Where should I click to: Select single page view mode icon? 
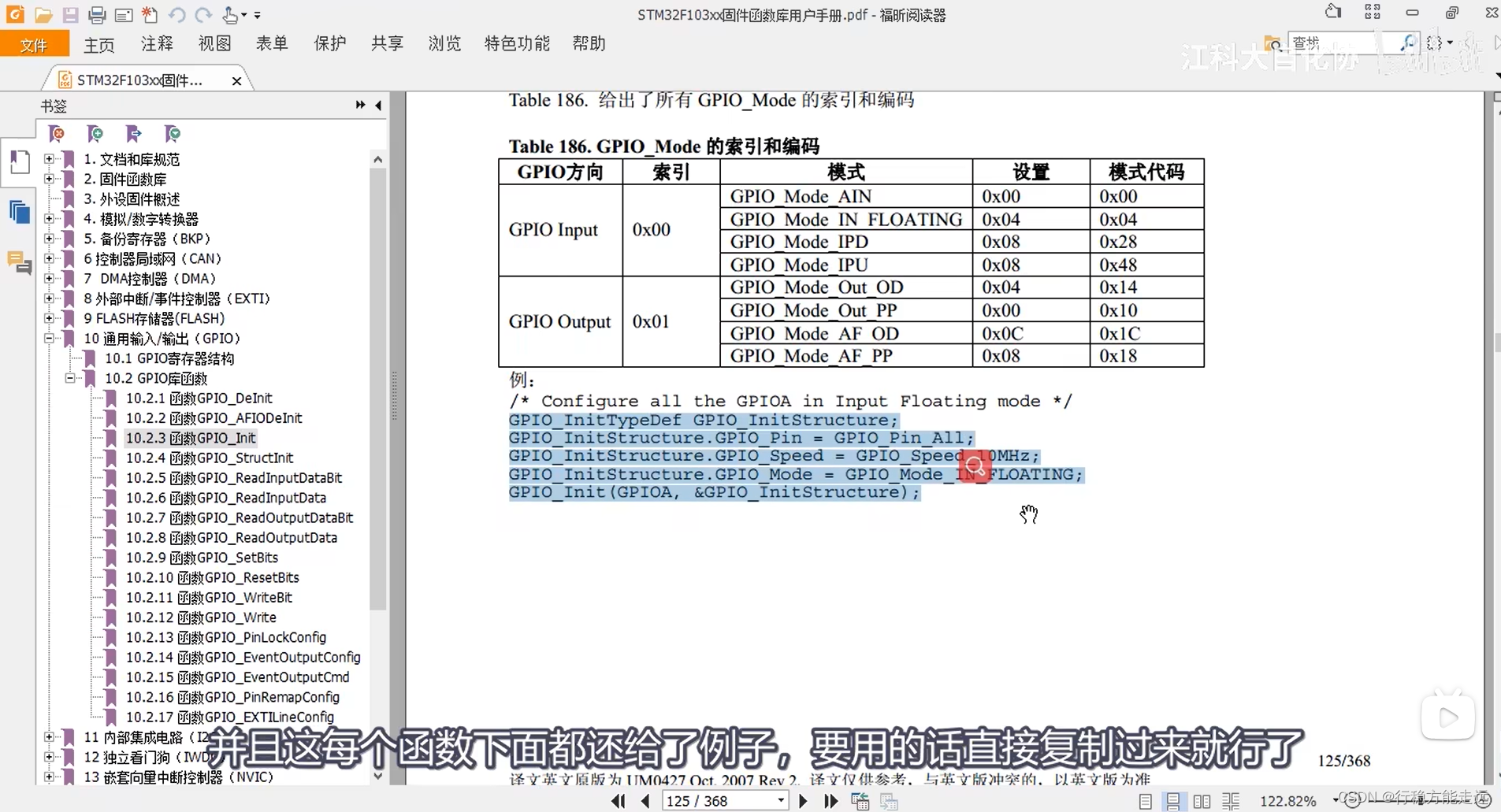1145,802
